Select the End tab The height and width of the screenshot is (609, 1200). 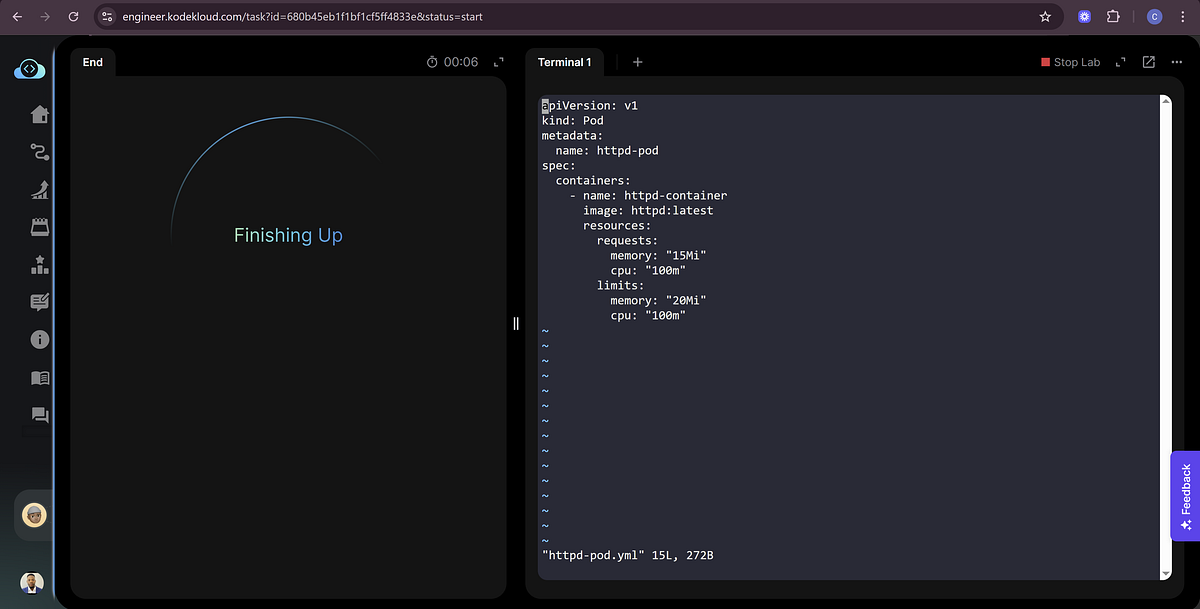[x=93, y=62]
